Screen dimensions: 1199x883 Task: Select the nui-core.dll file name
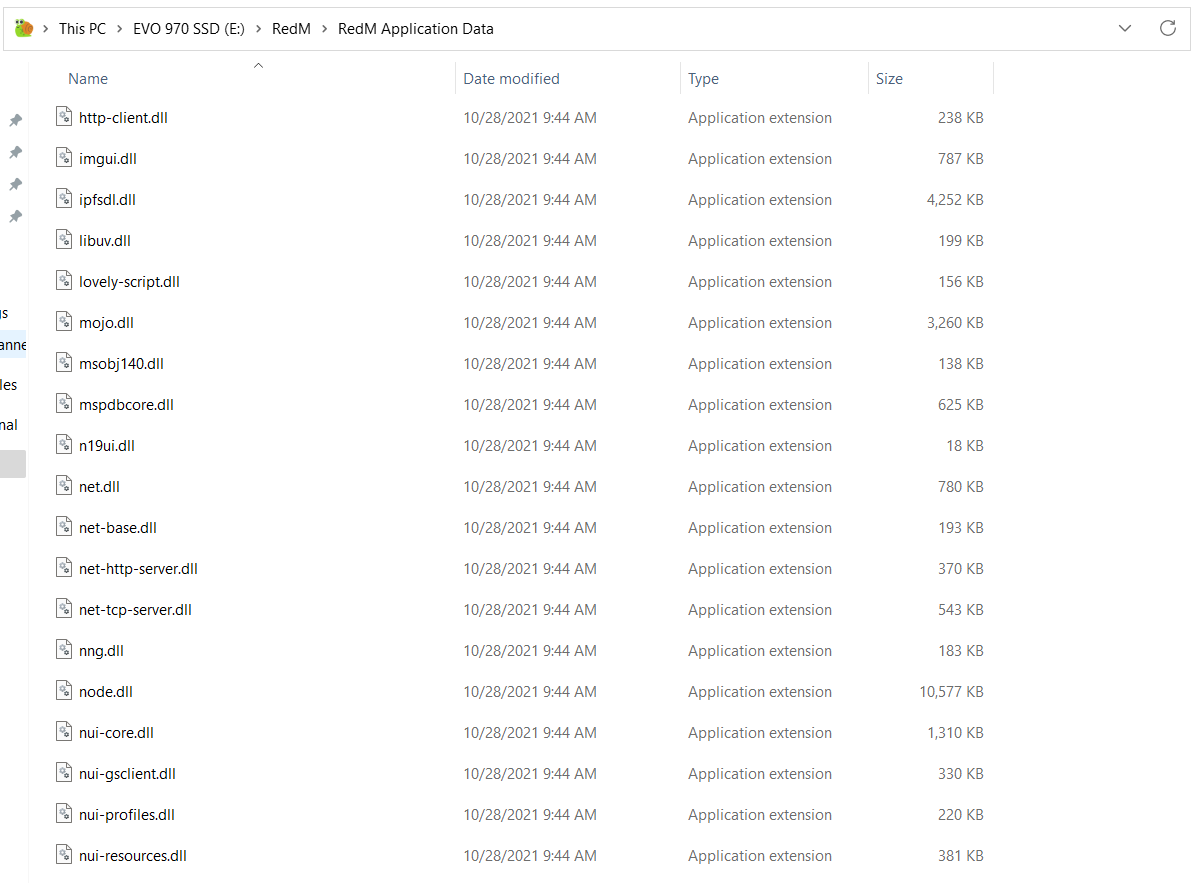coord(116,733)
